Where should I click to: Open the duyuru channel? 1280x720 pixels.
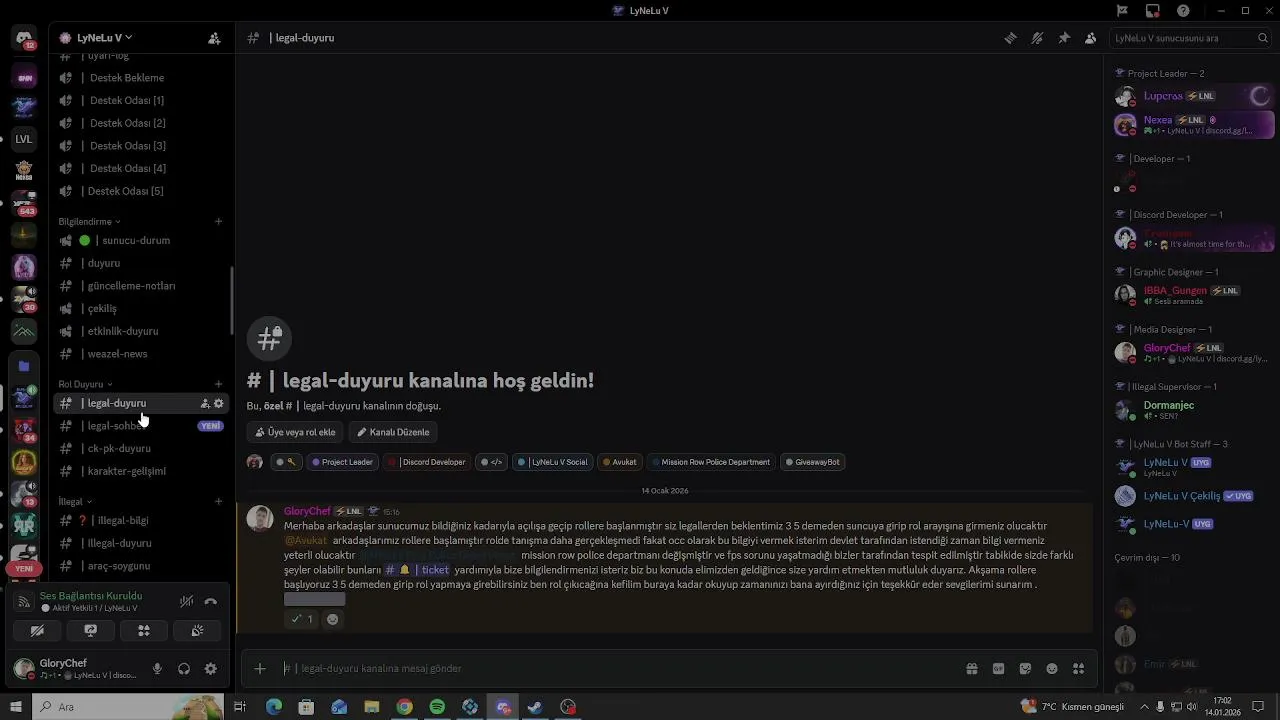point(141,263)
